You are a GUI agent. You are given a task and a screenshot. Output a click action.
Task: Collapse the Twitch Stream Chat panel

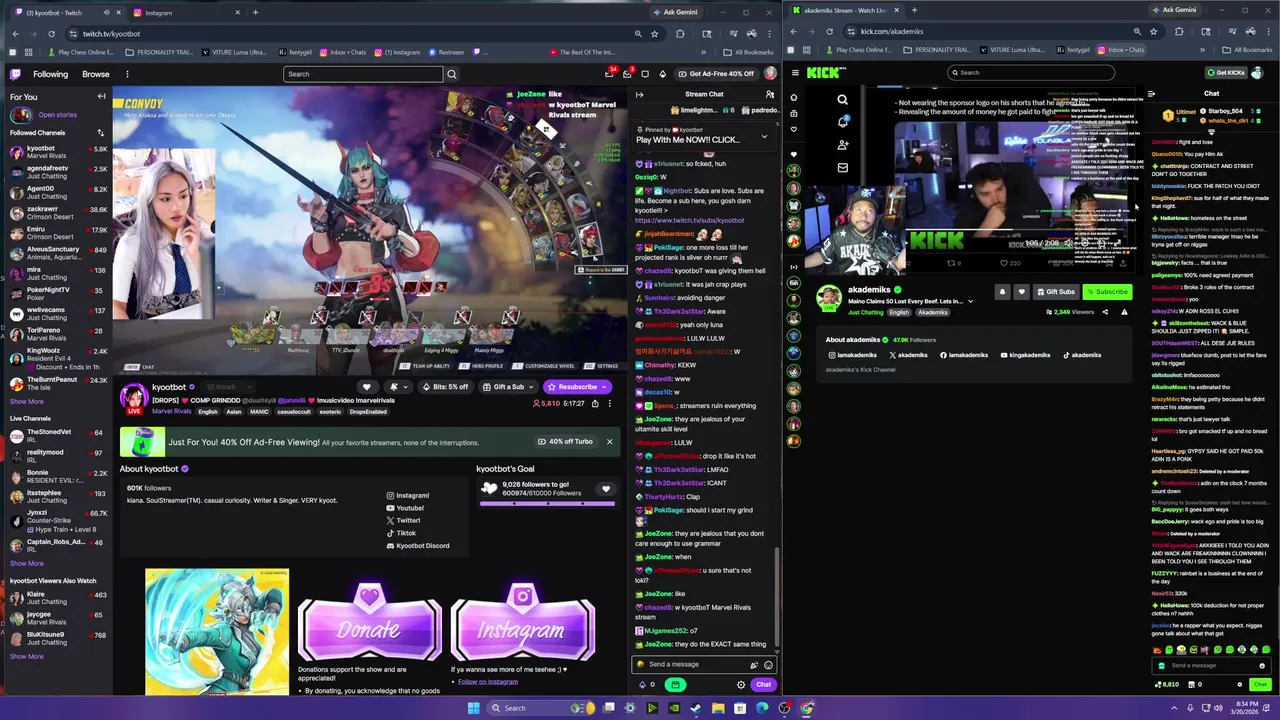[639, 95]
